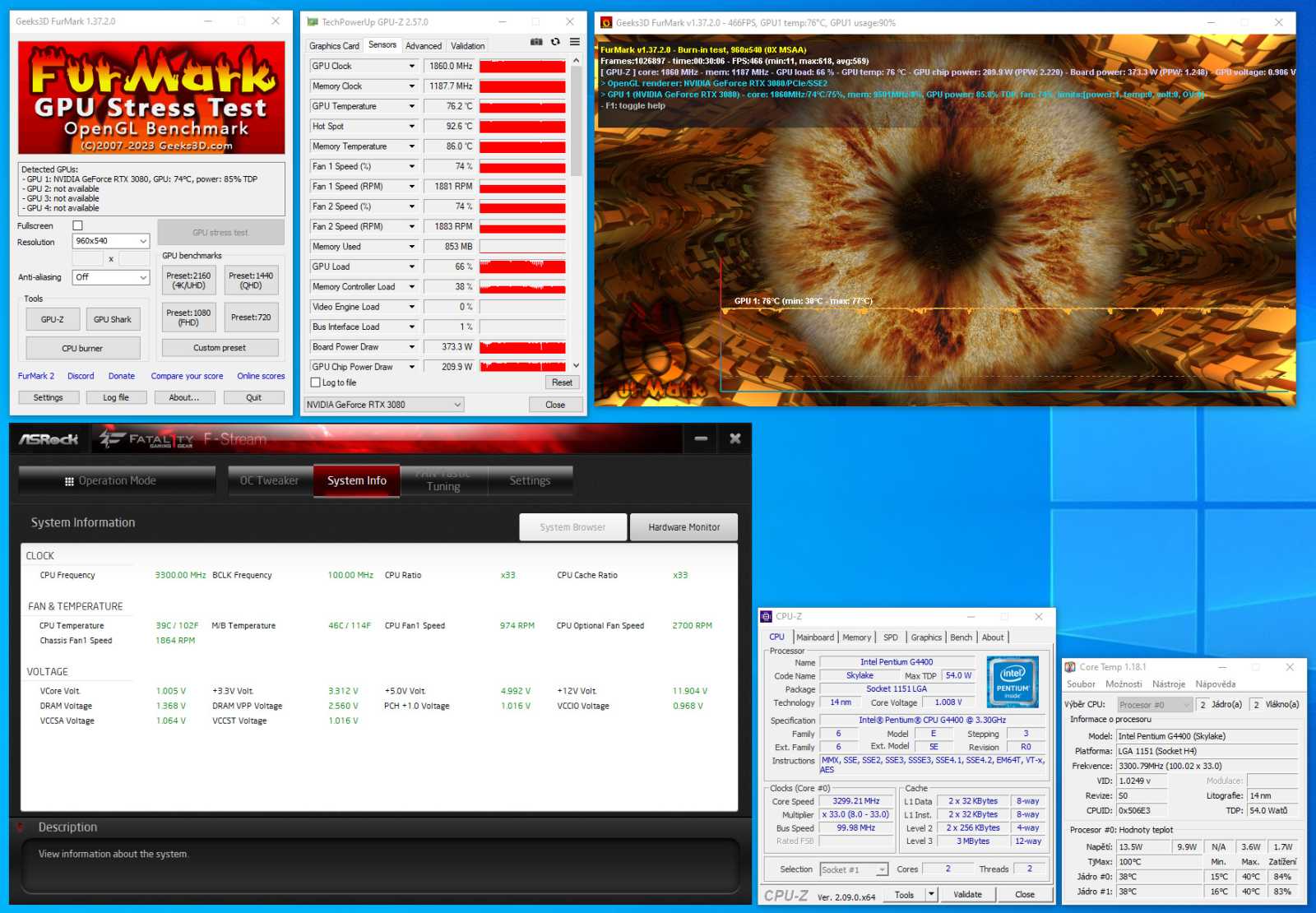Click the FurMark Discord link
This screenshot has height=913, width=1316.
click(81, 376)
